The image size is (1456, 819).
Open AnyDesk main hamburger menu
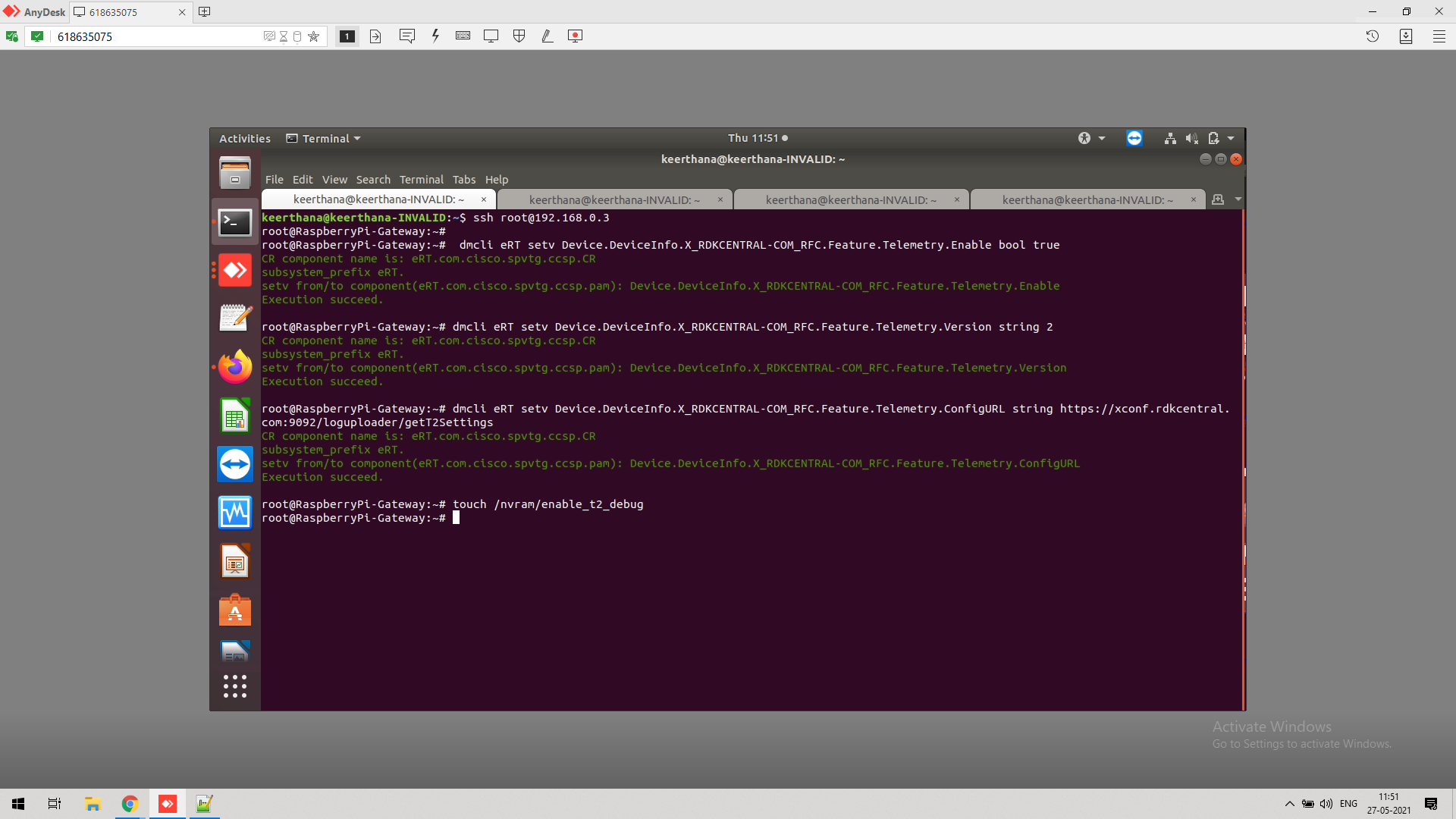pyautogui.click(x=1439, y=36)
